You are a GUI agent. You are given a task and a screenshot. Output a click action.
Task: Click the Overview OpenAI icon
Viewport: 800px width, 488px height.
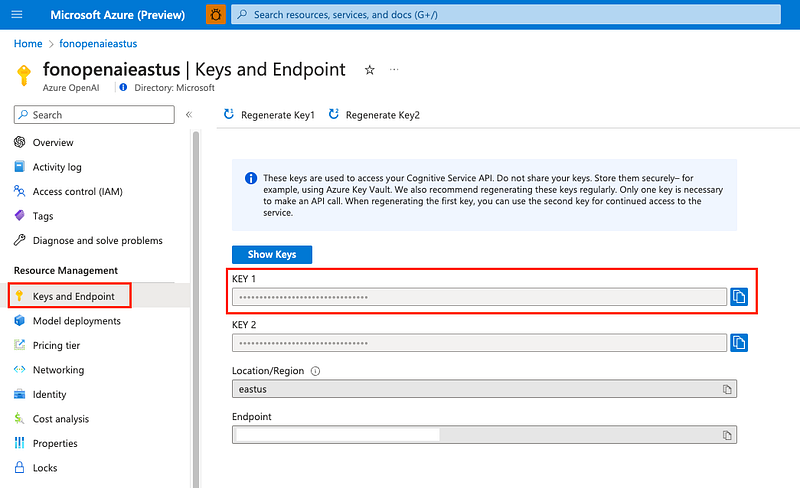tap(19, 142)
